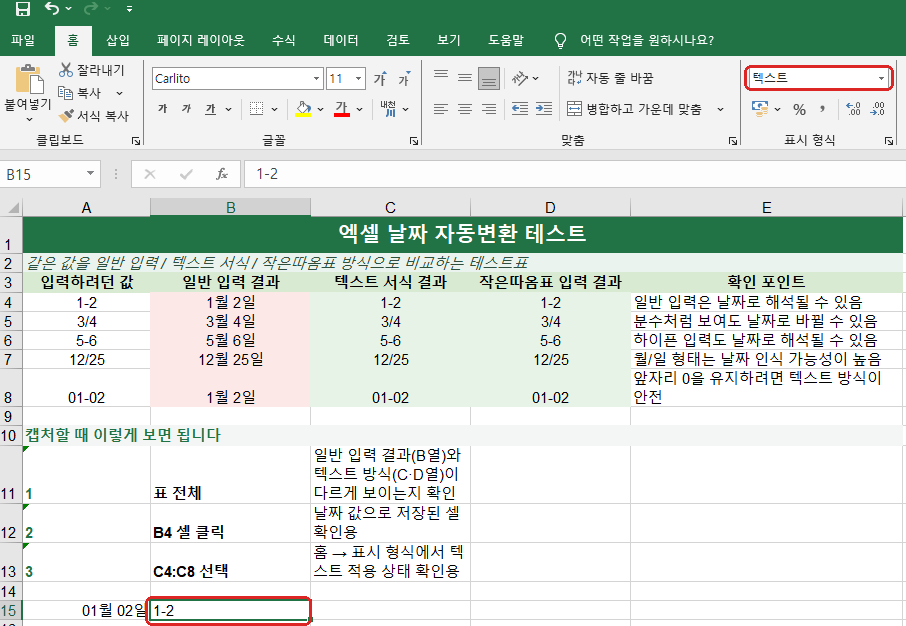Click the text orientation icon
The height and width of the screenshot is (626, 906).
point(520,78)
